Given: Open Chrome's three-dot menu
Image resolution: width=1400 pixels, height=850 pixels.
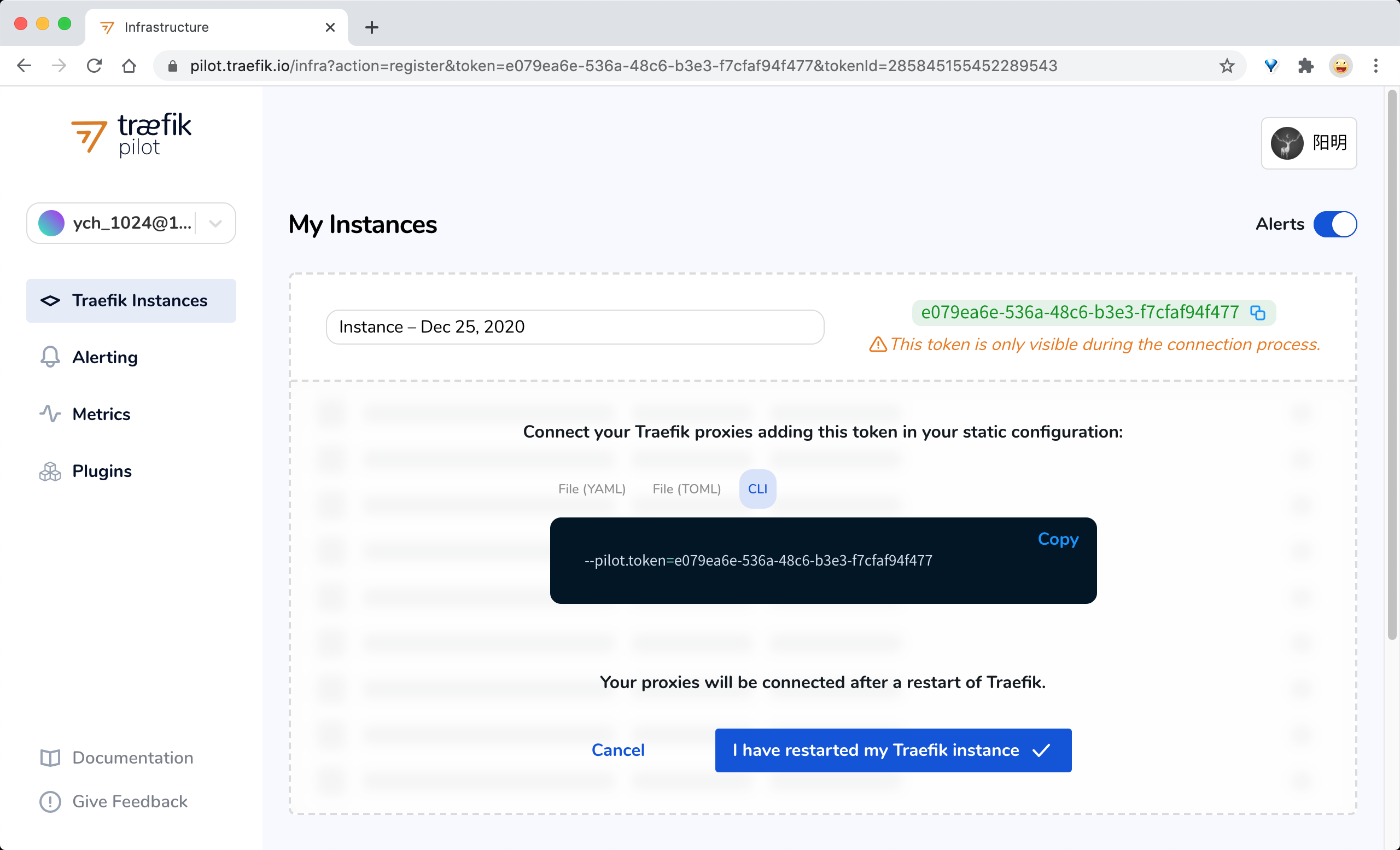Looking at the screenshot, I should point(1375,66).
